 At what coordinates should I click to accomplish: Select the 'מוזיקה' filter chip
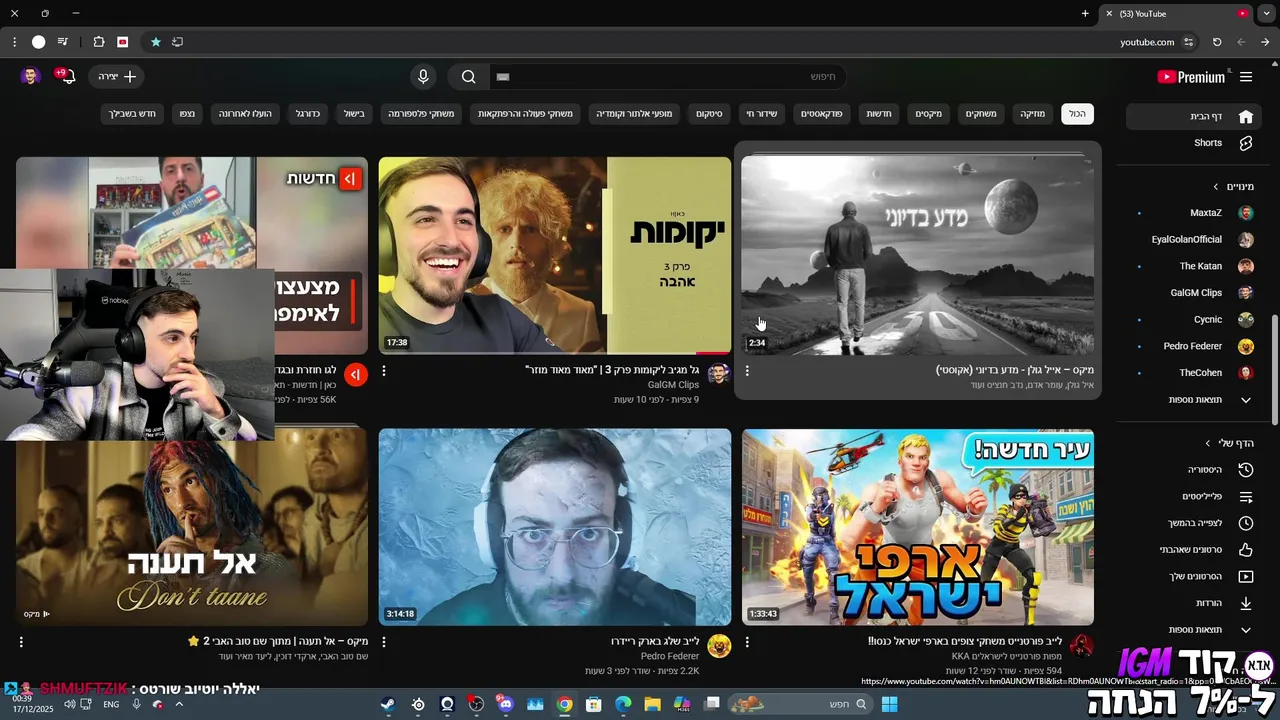pyautogui.click(x=1033, y=114)
